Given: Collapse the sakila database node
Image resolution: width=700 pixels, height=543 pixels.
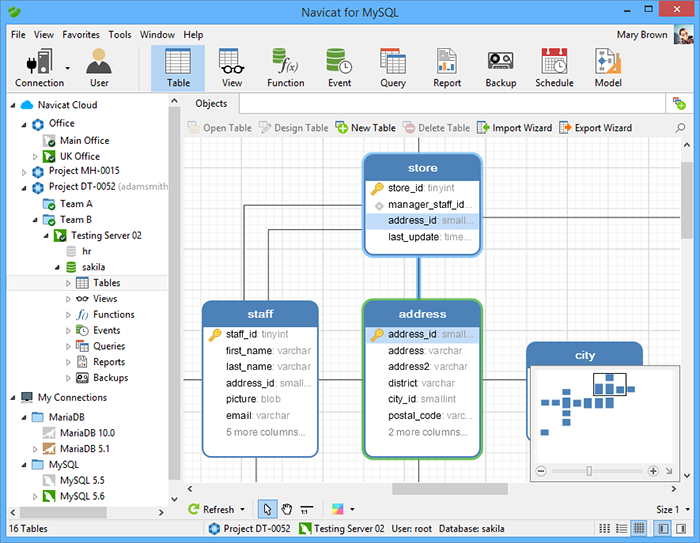Looking at the screenshot, I should [57, 267].
